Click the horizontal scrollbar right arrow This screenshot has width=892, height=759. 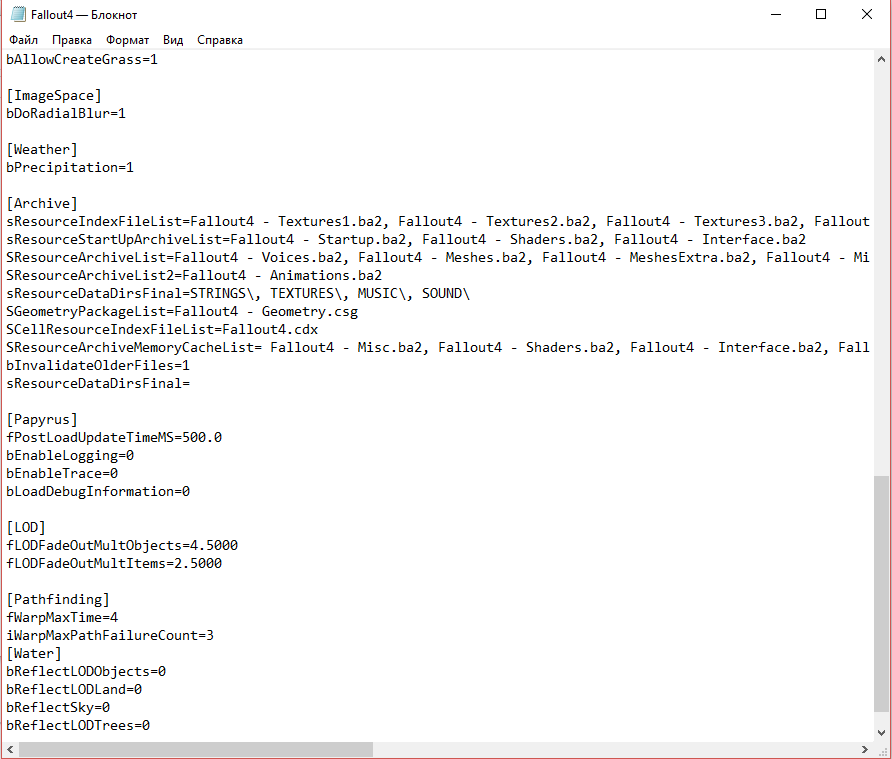point(865,749)
